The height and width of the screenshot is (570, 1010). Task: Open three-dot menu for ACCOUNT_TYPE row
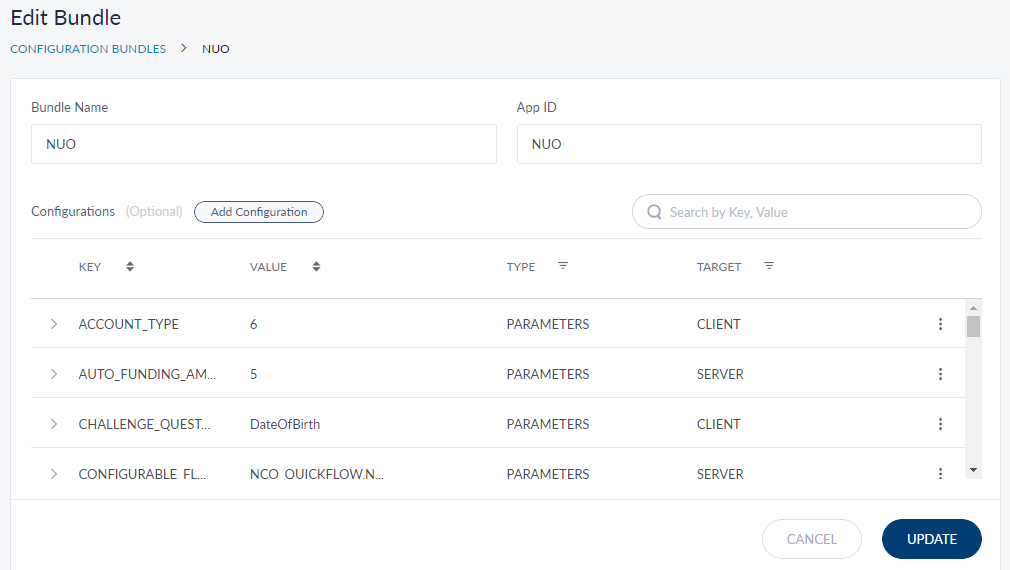(x=940, y=324)
